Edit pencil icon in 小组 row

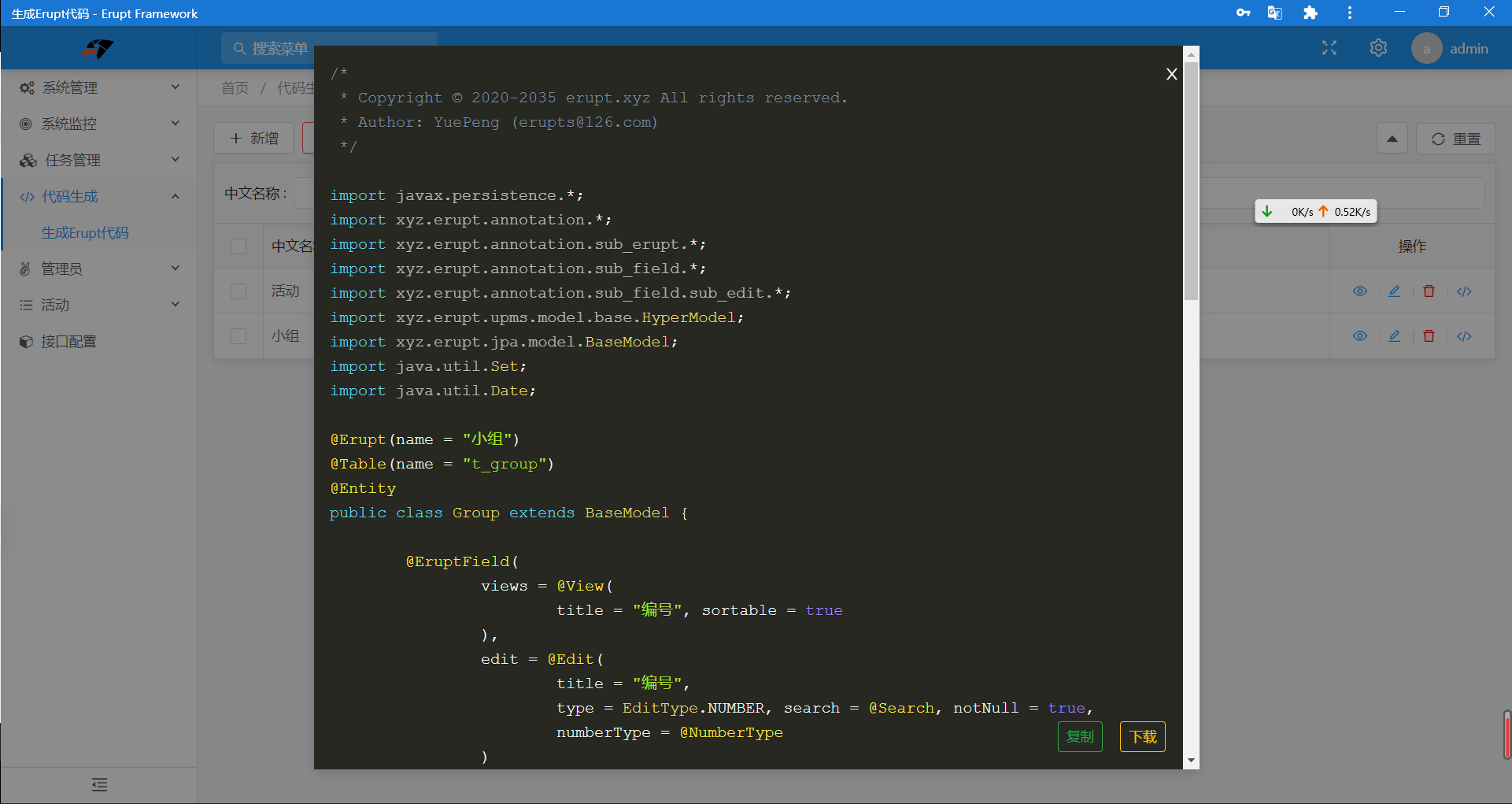coord(1395,336)
